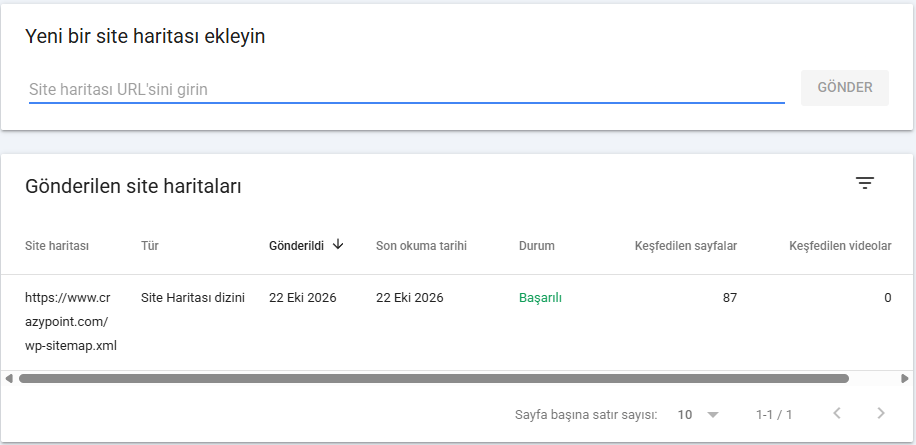
Task: Click the Gönderilen site haritaları heading
Action: coord(133,186)
